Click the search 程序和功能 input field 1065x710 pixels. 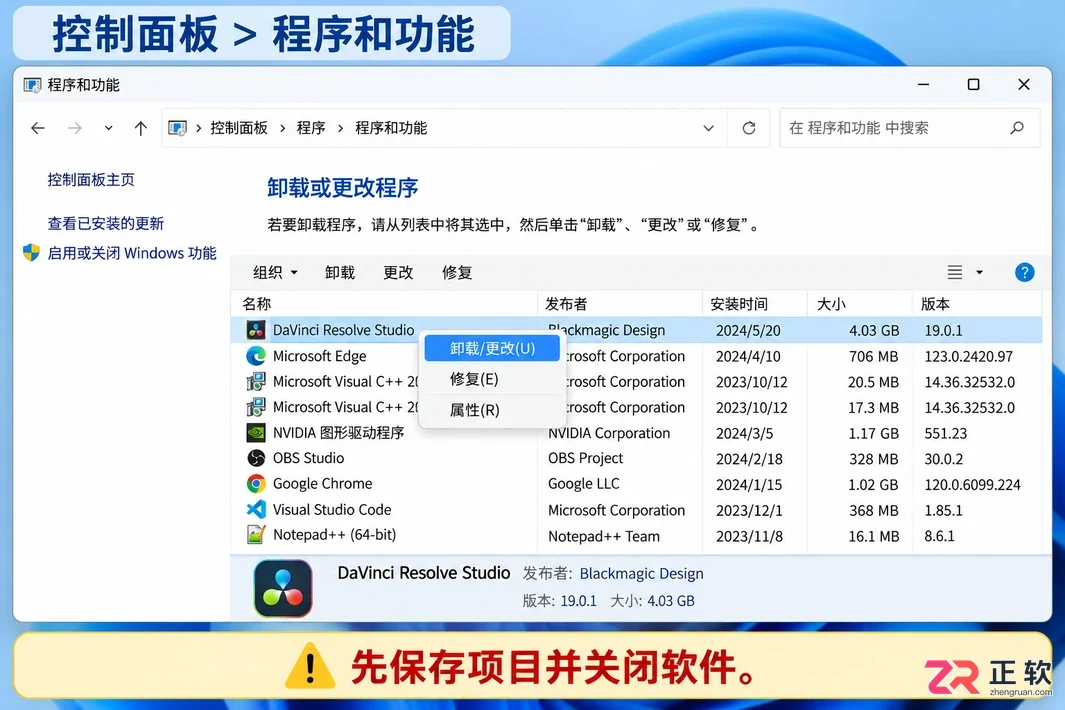[x=910, y=128]
